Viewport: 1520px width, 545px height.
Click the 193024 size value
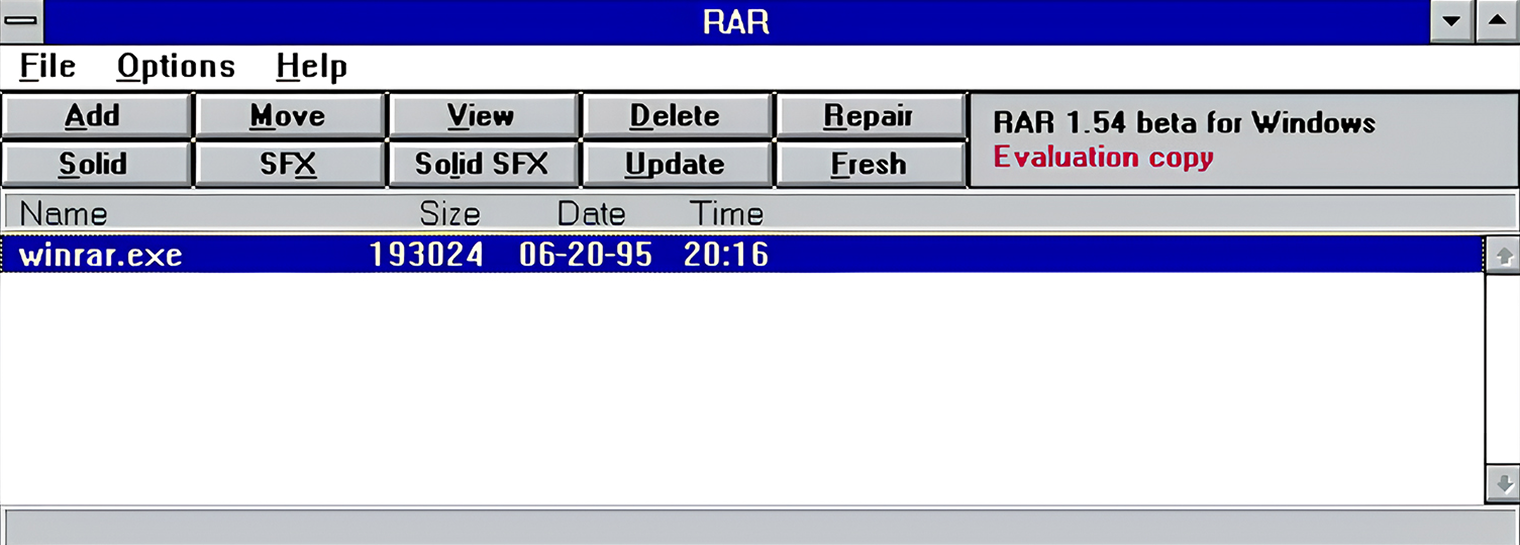[426, 254]
